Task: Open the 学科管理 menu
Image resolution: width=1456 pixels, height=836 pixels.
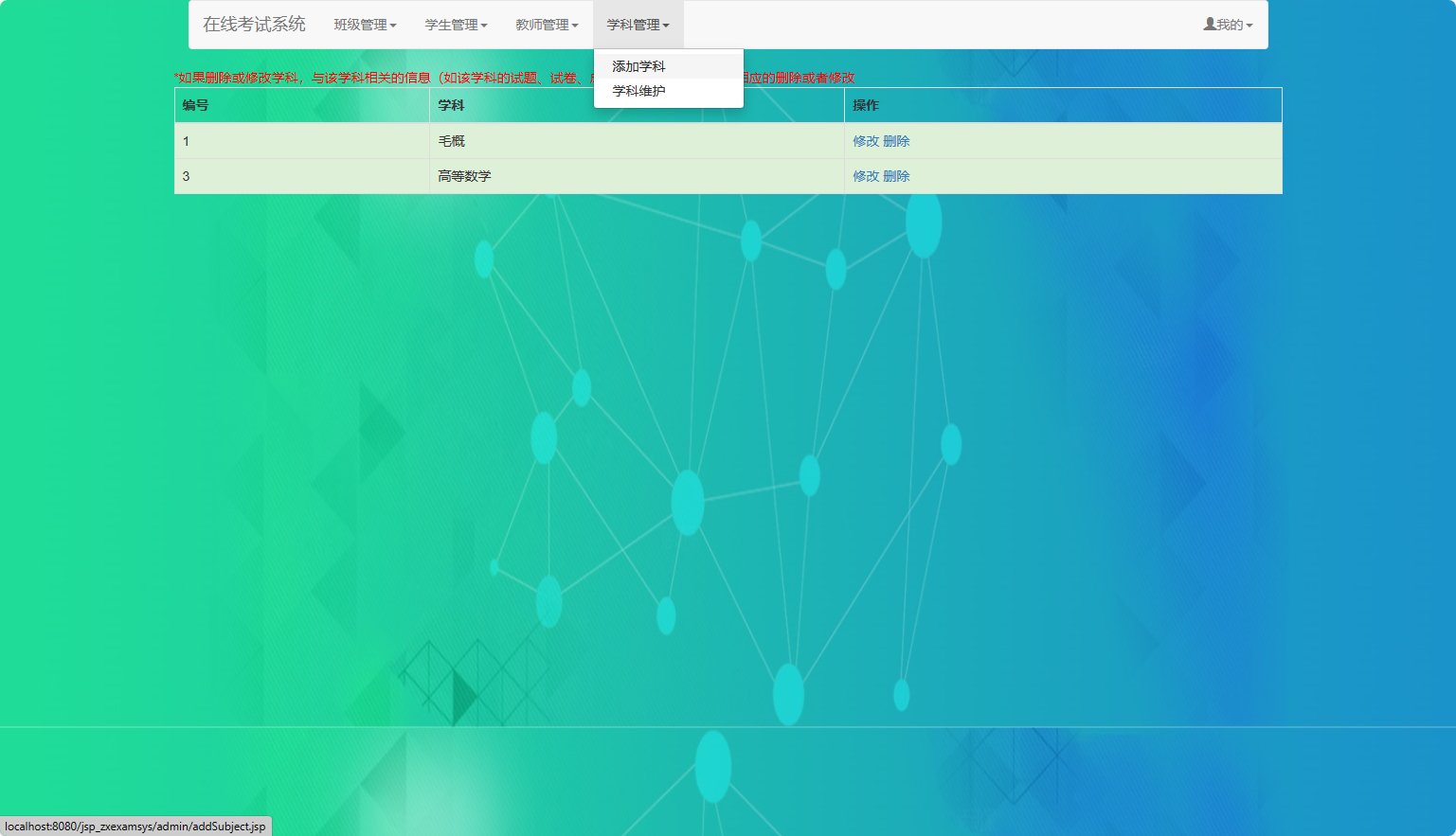Action: coord(638,25)
